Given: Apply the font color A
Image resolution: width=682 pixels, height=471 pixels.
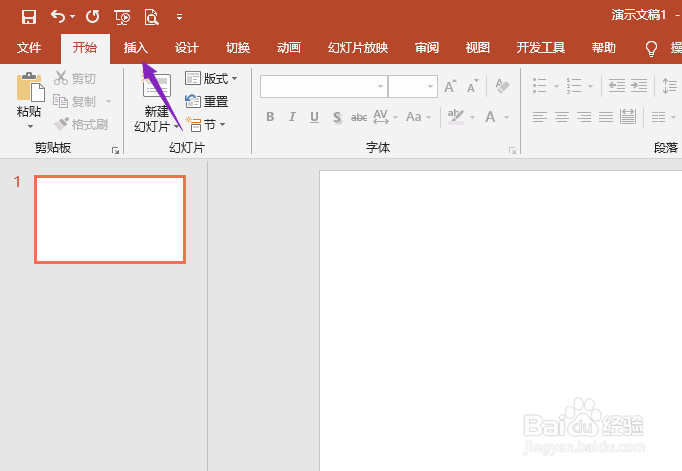Looking at the screenshot, I should [x=491, y=117].
